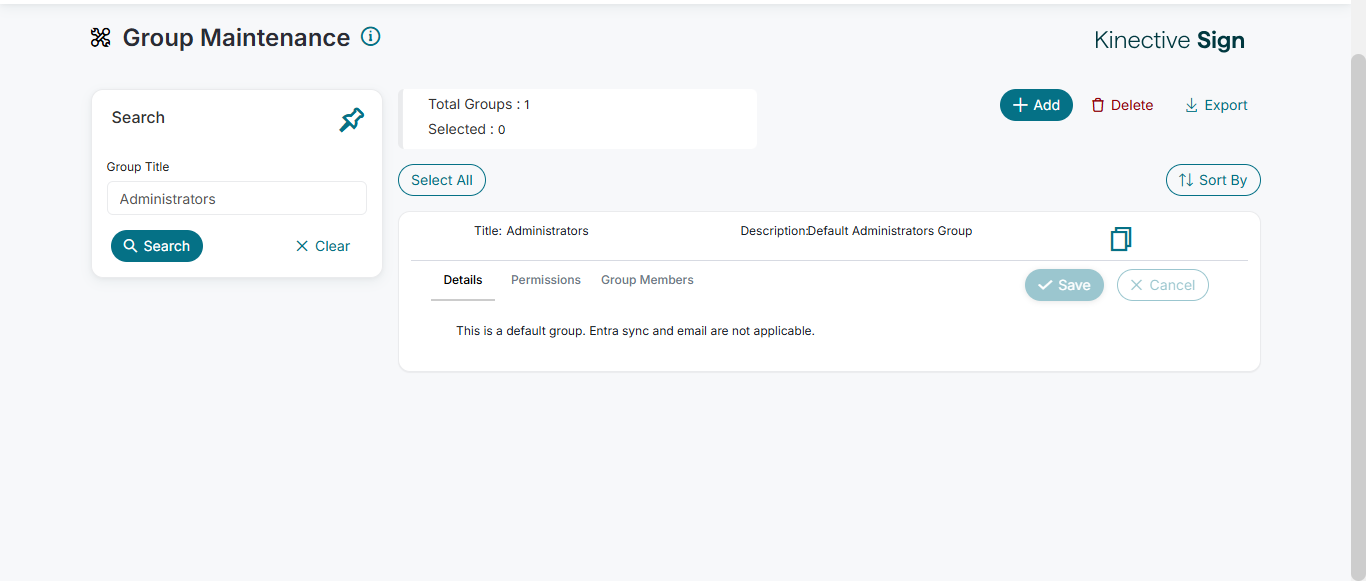This screenshot has height=581, width=1366.
Task: Click the Group Maintenance title icon
Action: pos(100,38)
